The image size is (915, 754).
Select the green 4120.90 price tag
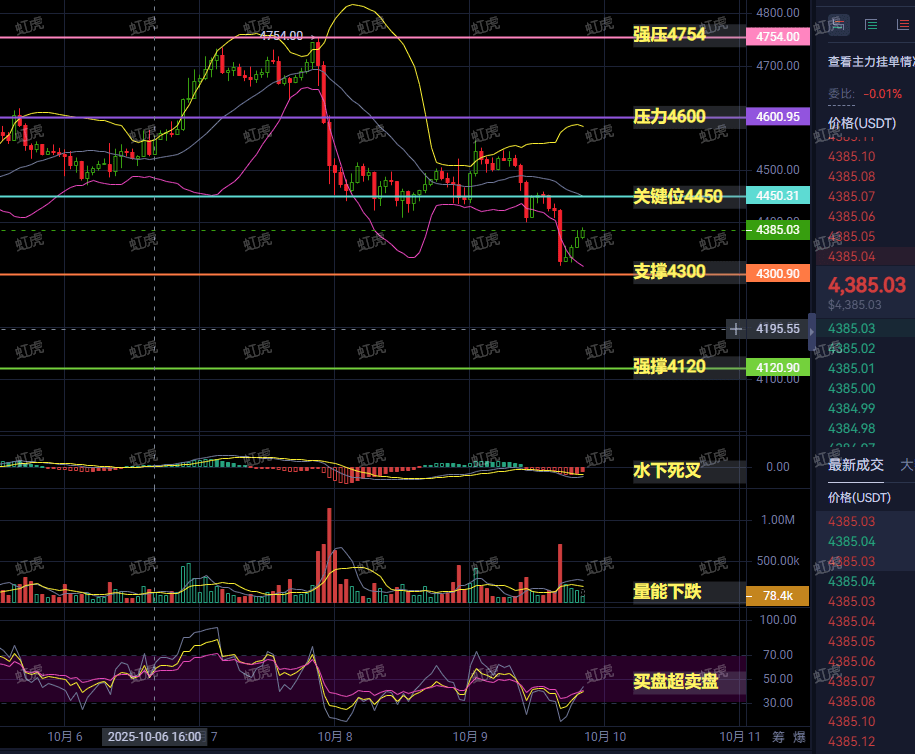click(778, 368)
